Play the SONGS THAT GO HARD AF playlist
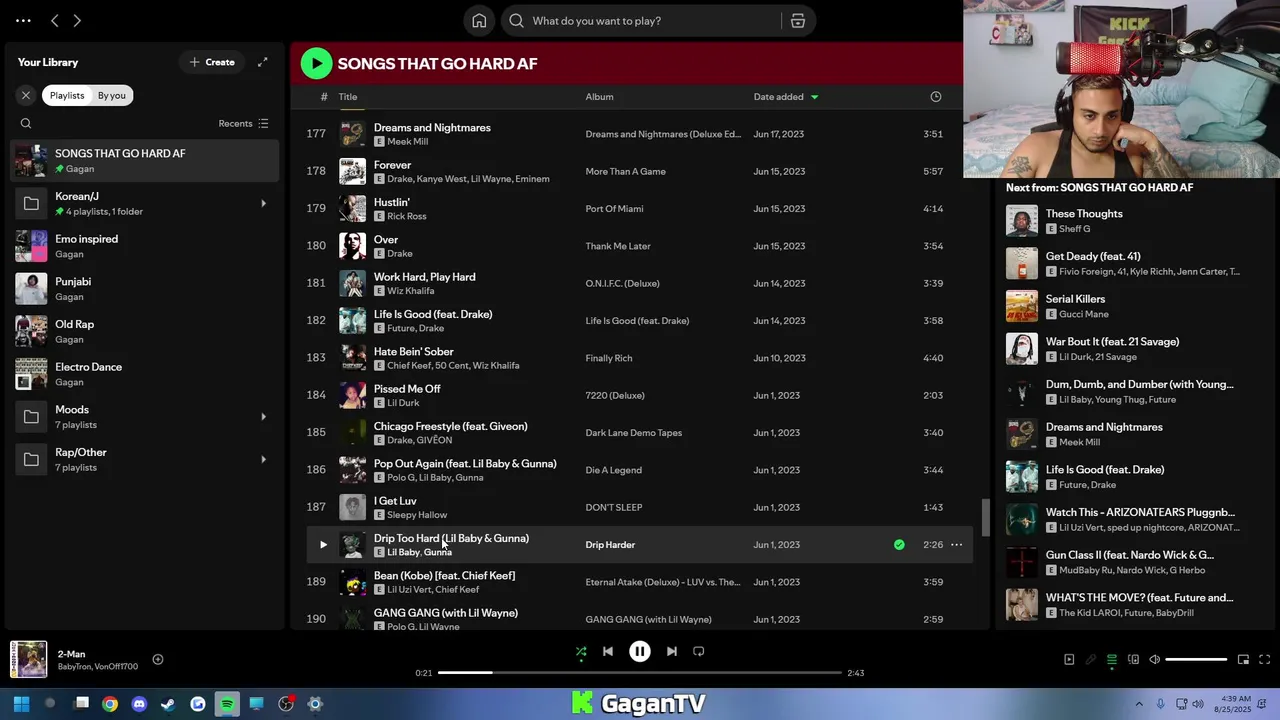The height and width of the screenshot is (720, 1280). click(316, 63)
